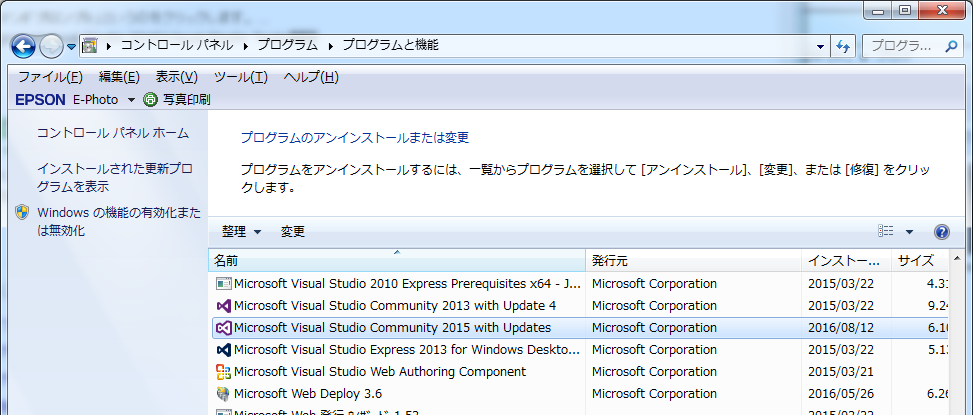Refresh the address bar view
Viewport: 973px width, 415px height.
[843, 46]
